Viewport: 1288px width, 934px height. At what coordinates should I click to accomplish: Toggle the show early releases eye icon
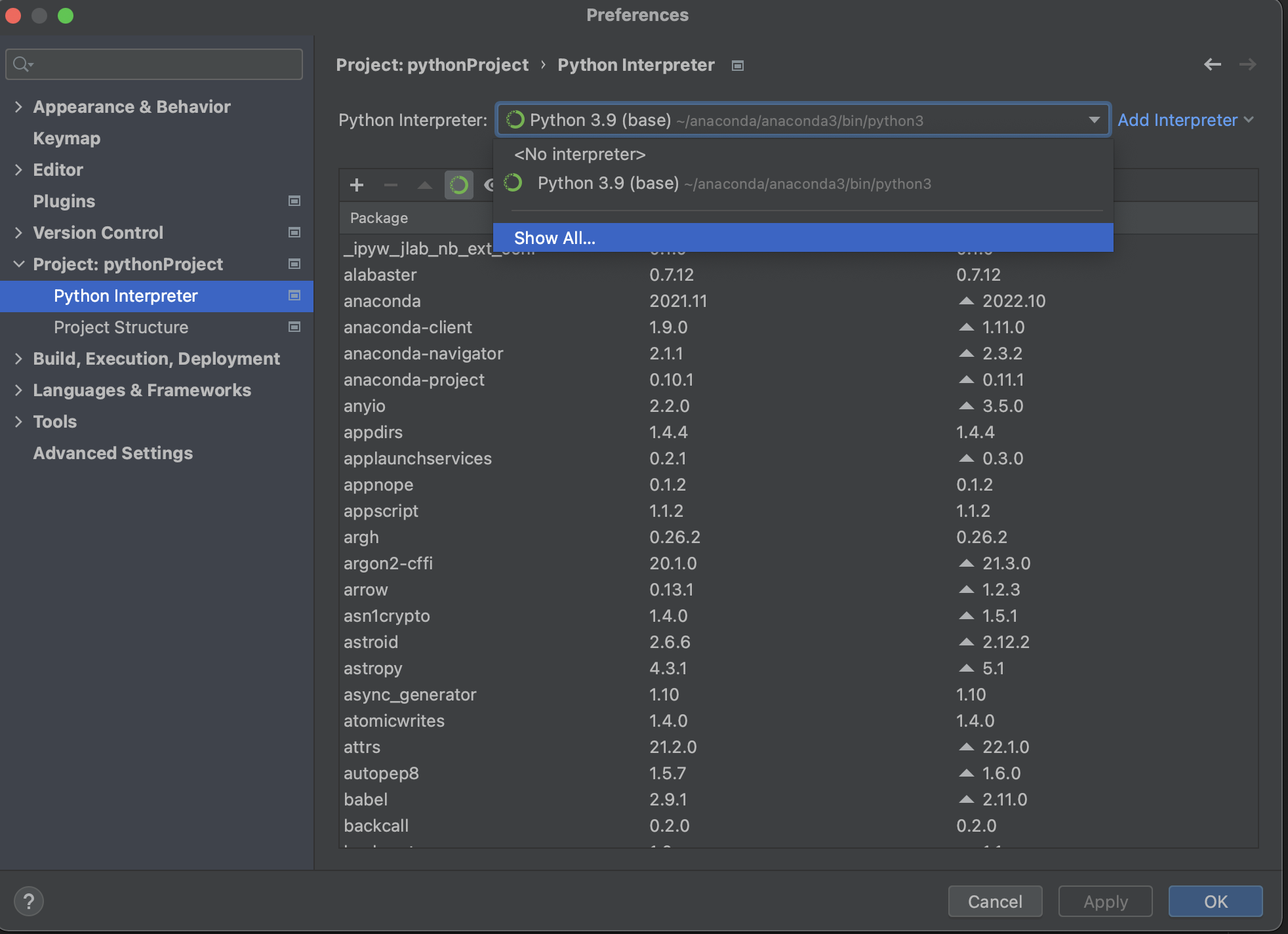[489, 185]
